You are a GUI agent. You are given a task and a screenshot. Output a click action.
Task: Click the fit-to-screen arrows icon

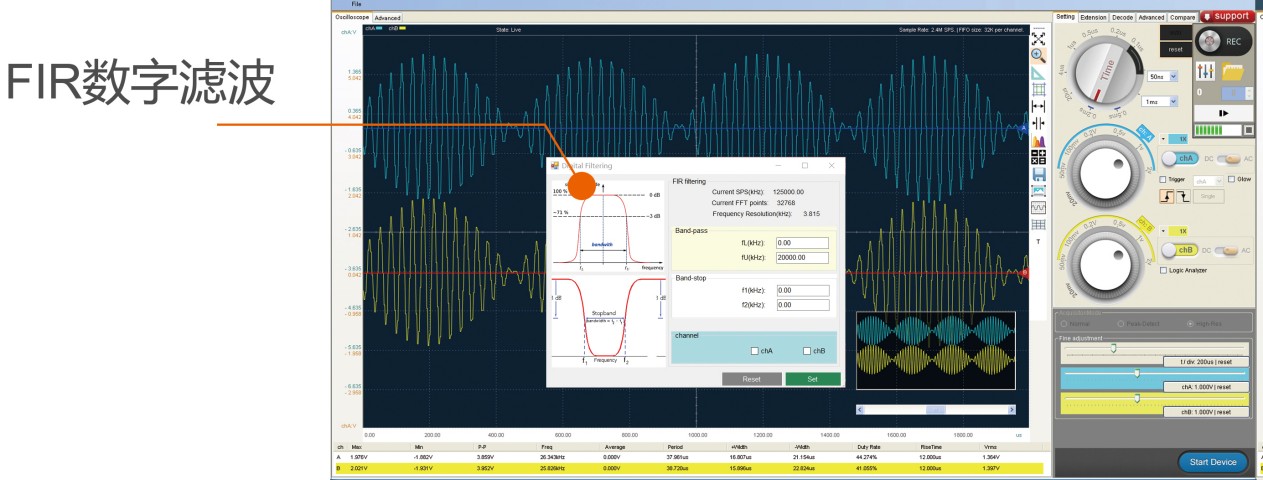click(x=1038, y=38)
